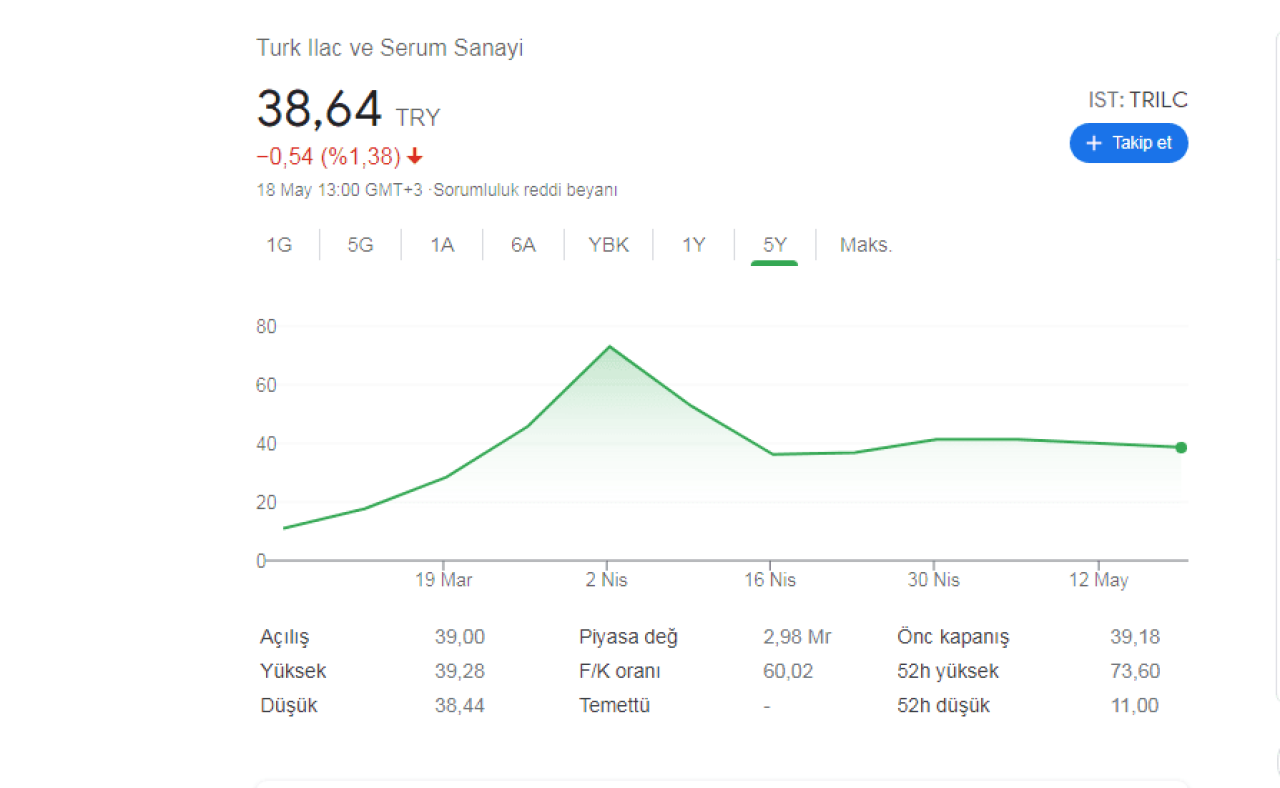Screen dimensions: 1280x788
Task: Select the 1G time range tab
Action: pos(279,245)
